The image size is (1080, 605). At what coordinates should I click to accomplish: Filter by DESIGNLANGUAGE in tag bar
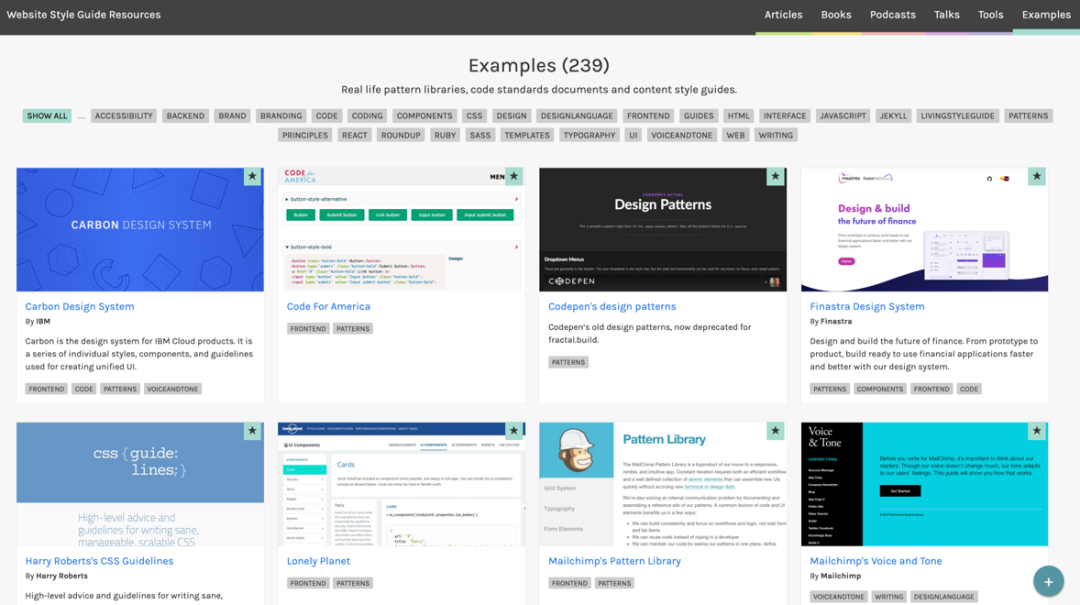(577, 116)
